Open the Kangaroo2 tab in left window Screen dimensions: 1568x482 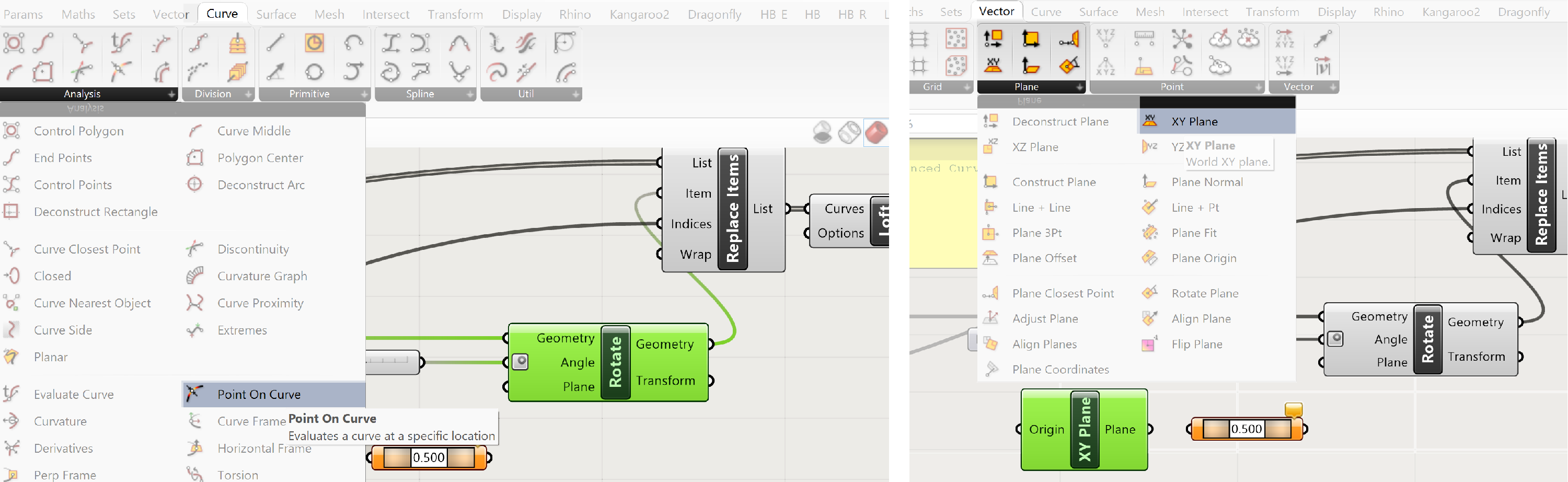coord(639,14)
